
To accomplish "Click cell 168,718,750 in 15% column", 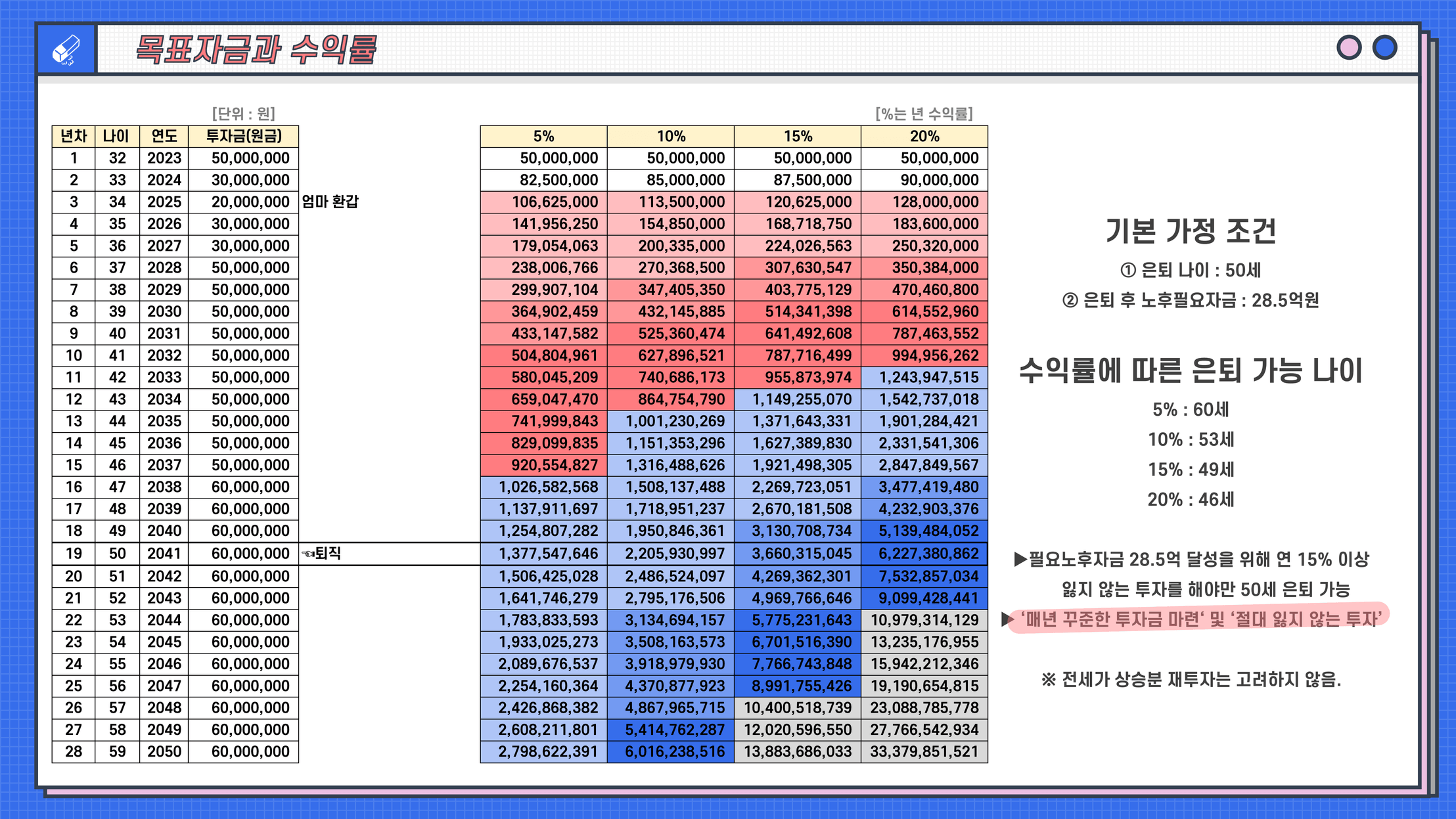I will (x=797, y=224).
